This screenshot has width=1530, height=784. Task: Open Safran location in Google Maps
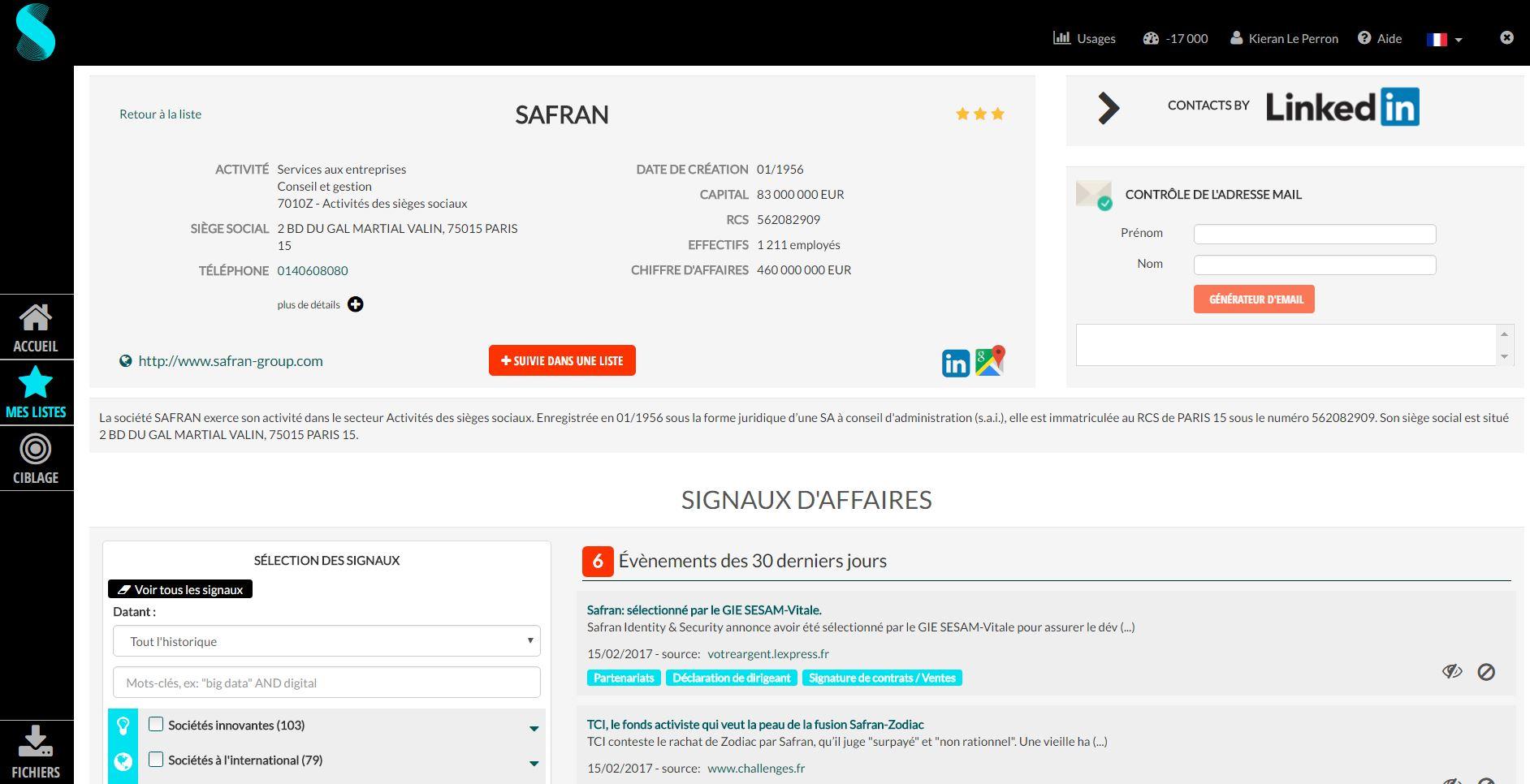click(x=990, y=363)
